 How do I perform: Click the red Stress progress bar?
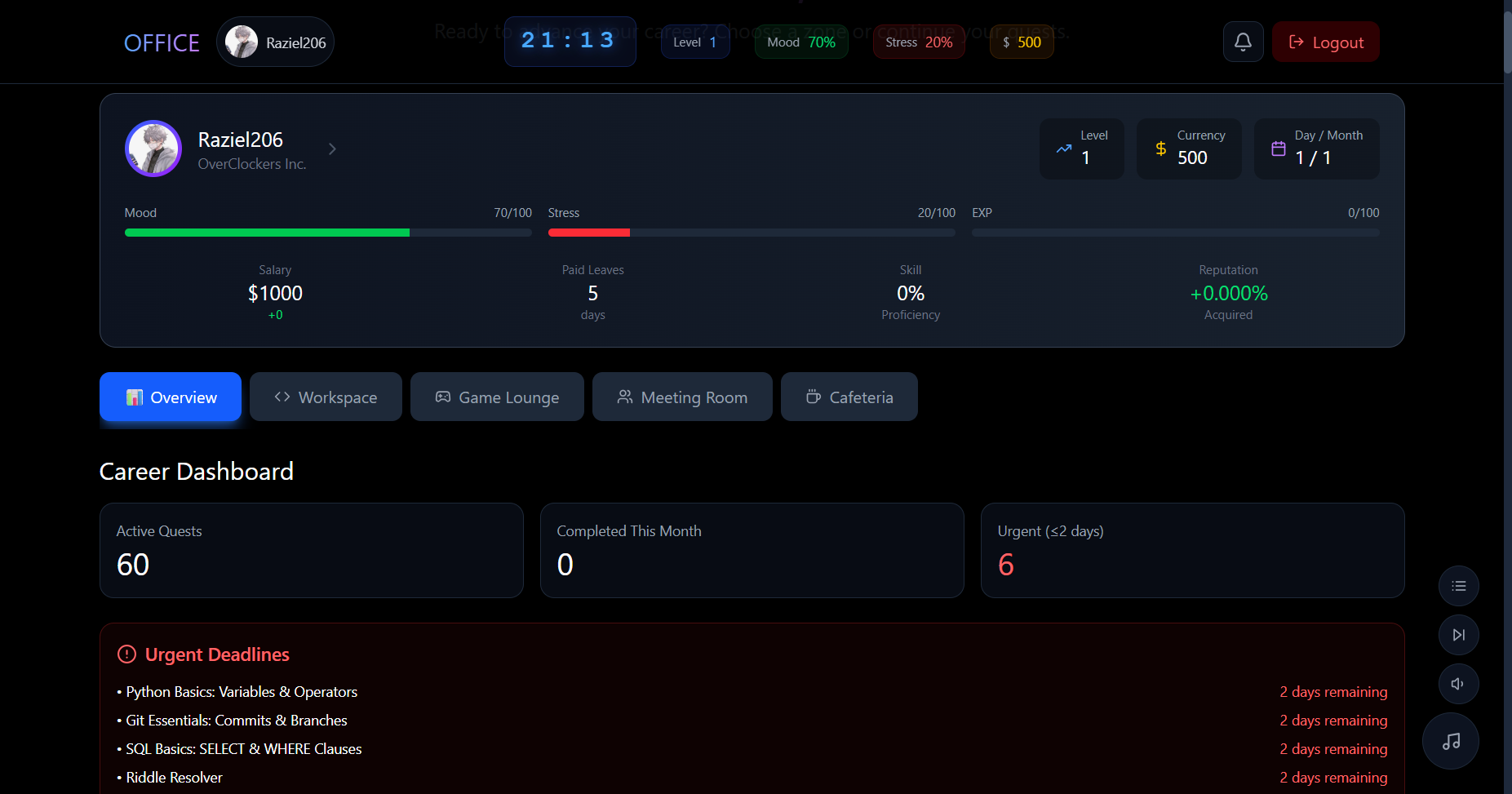752,233
